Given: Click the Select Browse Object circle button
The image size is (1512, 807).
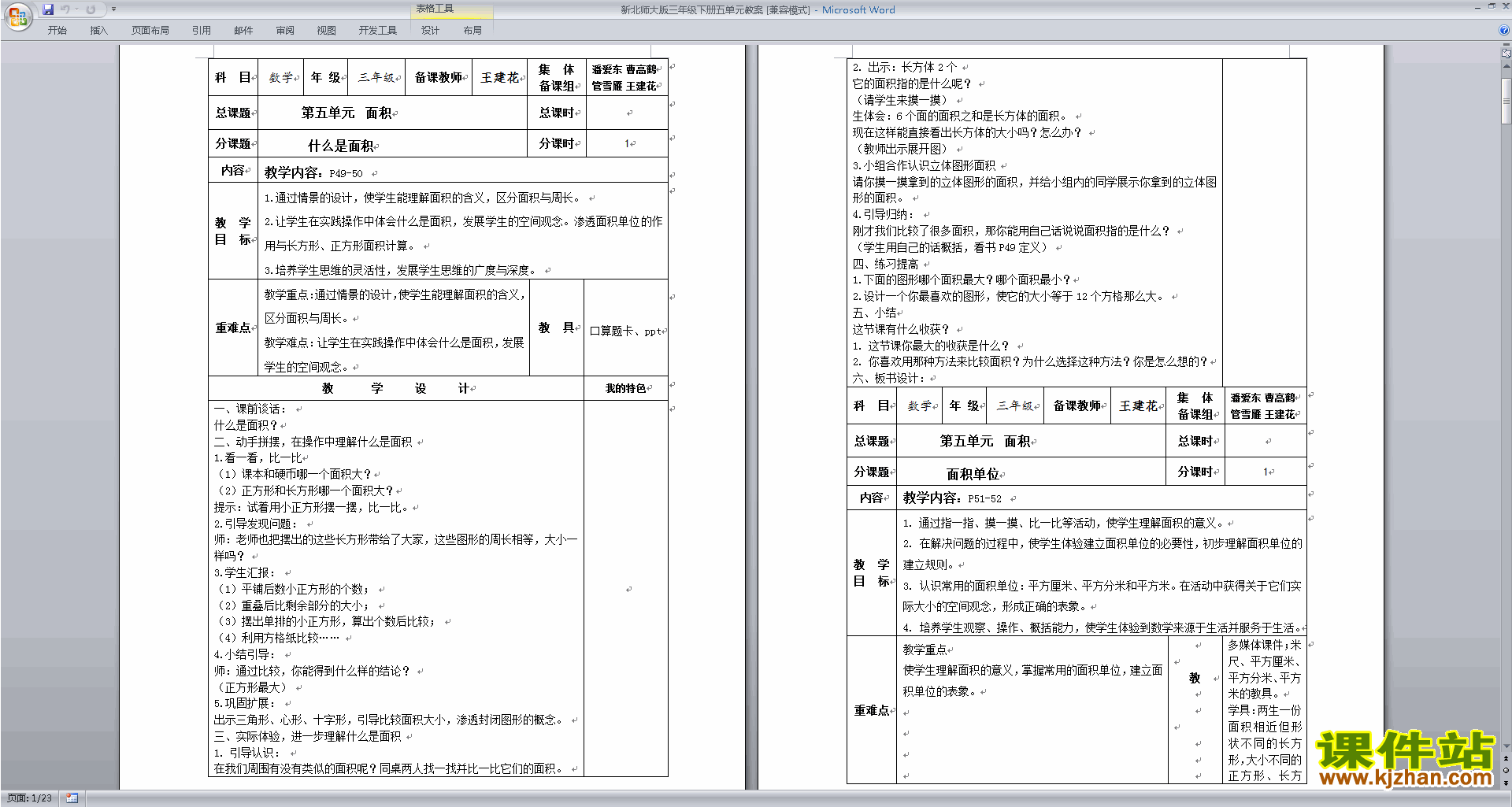Looking at the screenshot, I should pyautogui.click(x=1506, y=771).
